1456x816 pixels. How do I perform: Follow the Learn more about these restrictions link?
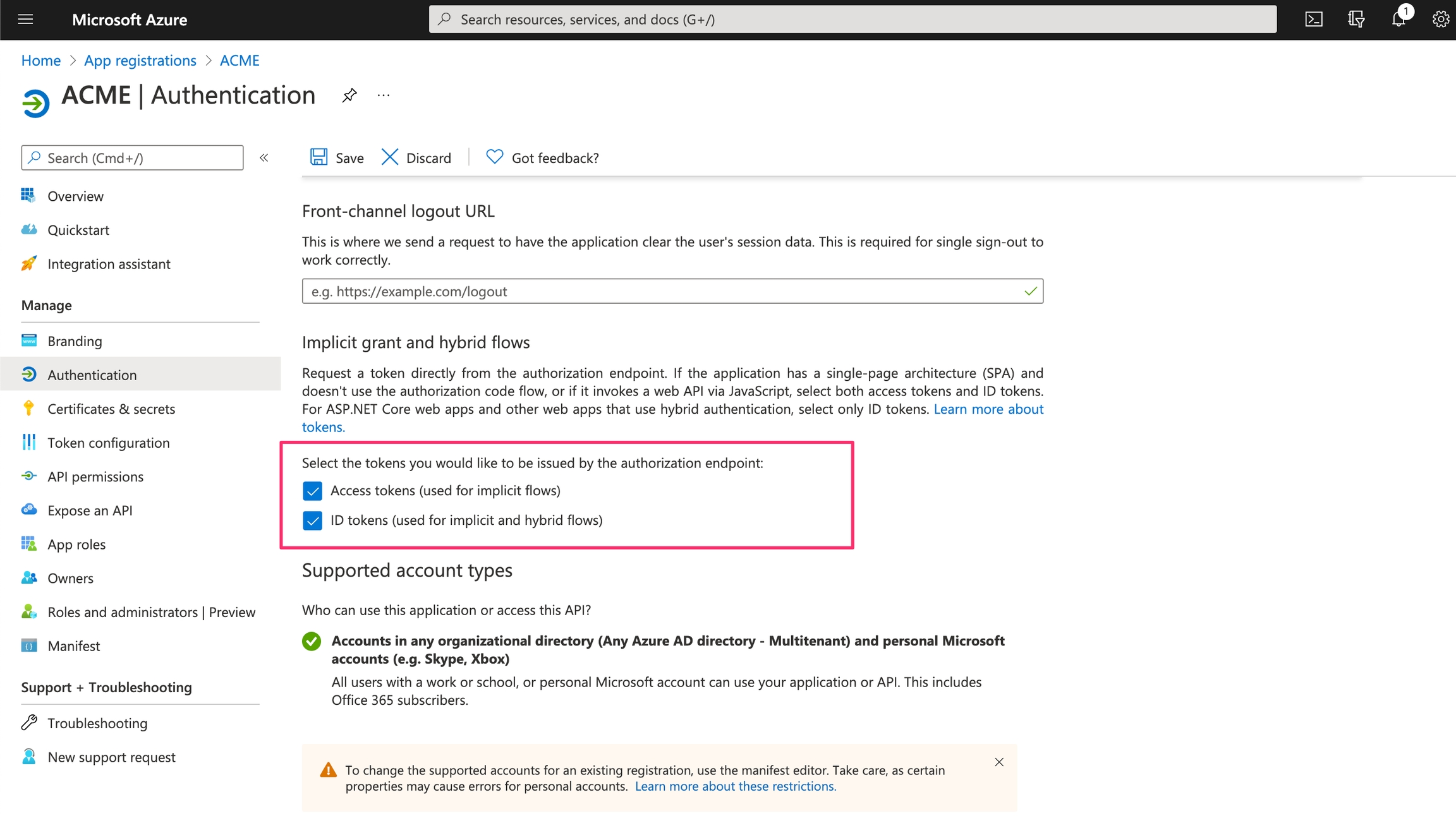735,786
